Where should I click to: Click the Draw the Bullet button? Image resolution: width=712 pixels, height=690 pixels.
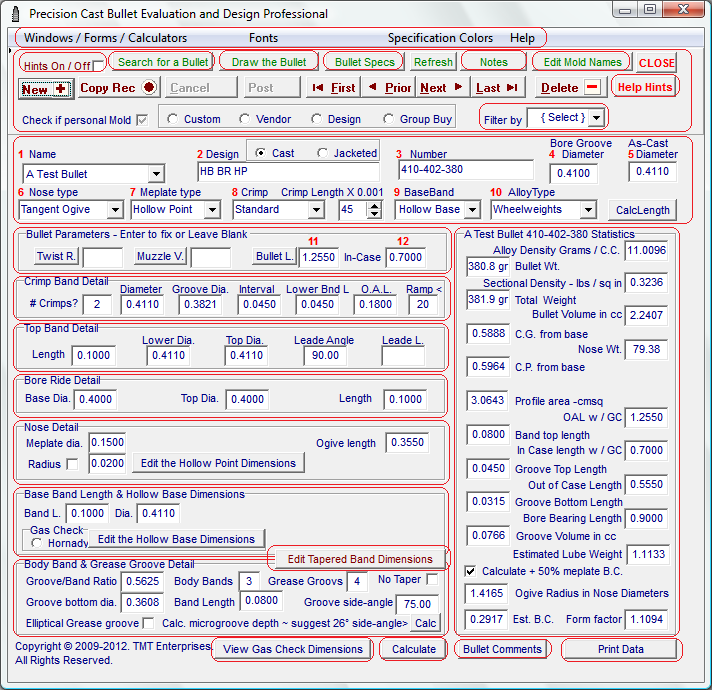point(269,62)
